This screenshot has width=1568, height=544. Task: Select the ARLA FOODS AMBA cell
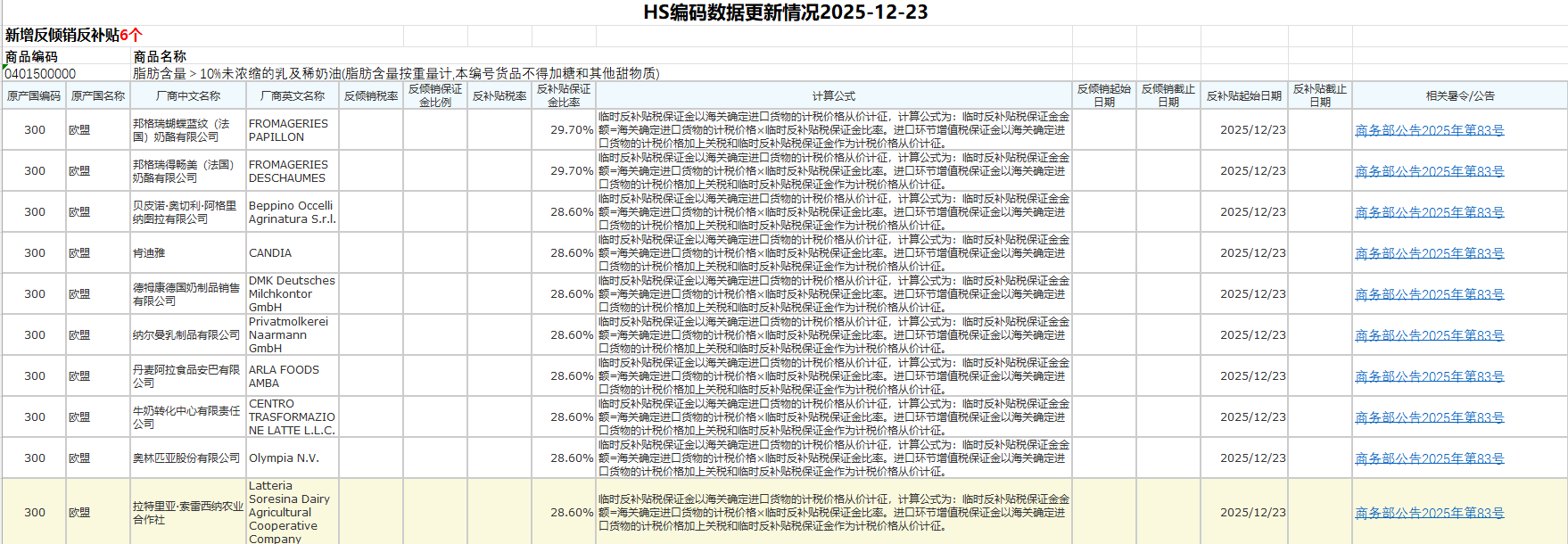coord(293,376)
